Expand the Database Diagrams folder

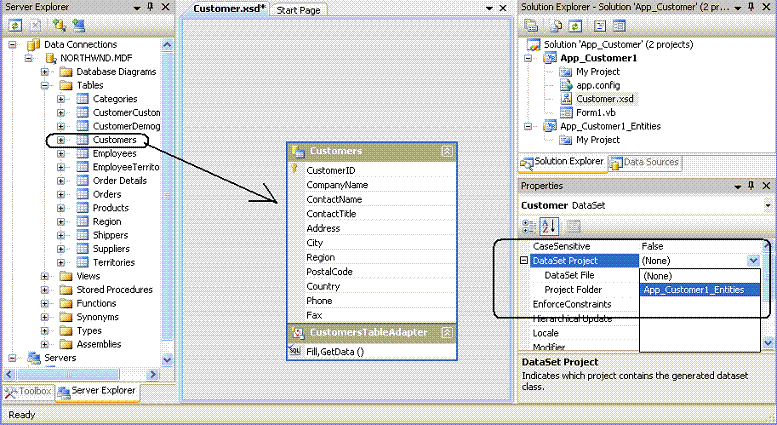tap(45, 72)
